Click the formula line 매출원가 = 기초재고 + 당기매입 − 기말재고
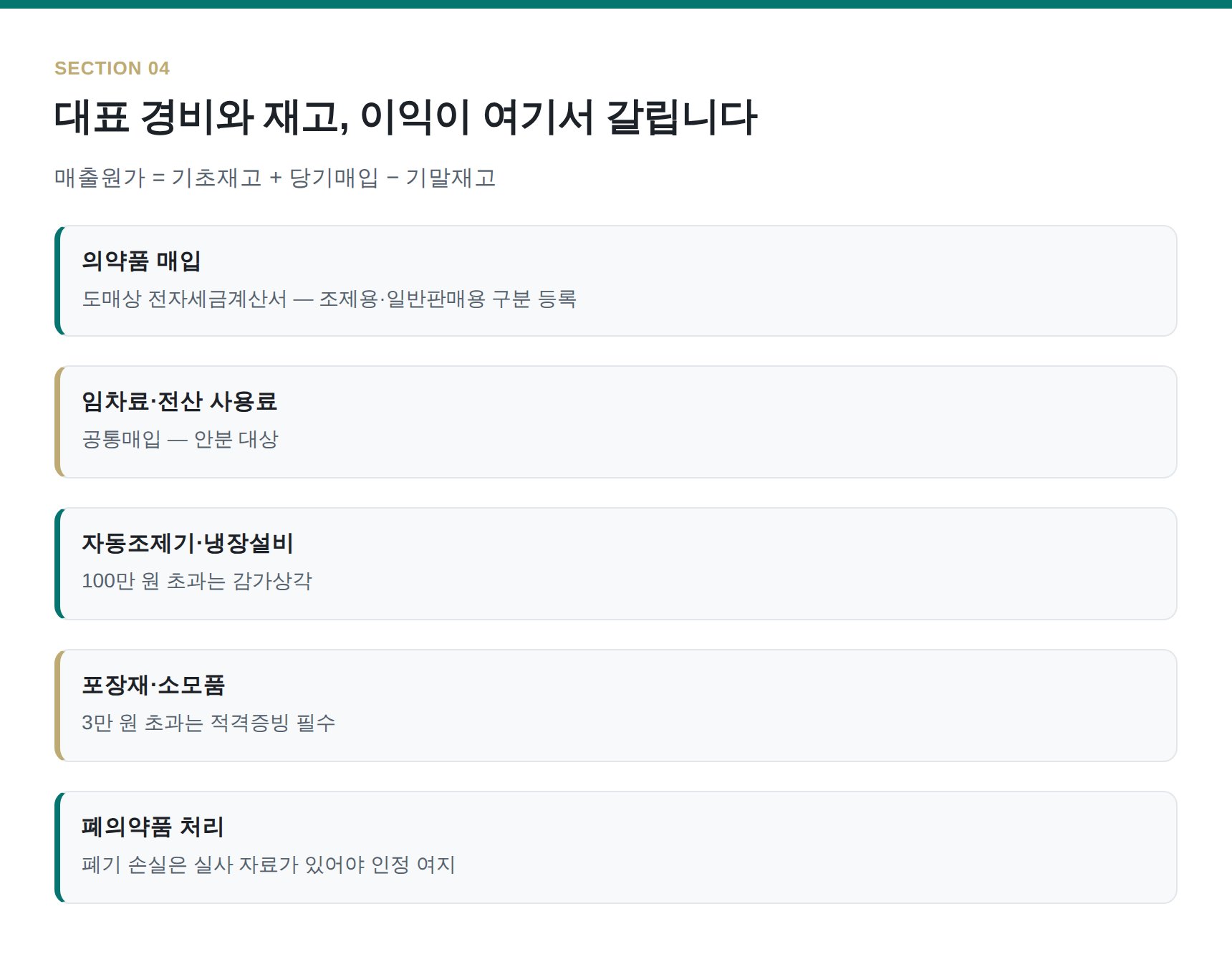This screenshot has height=967, width=1232. pos(275,178)
